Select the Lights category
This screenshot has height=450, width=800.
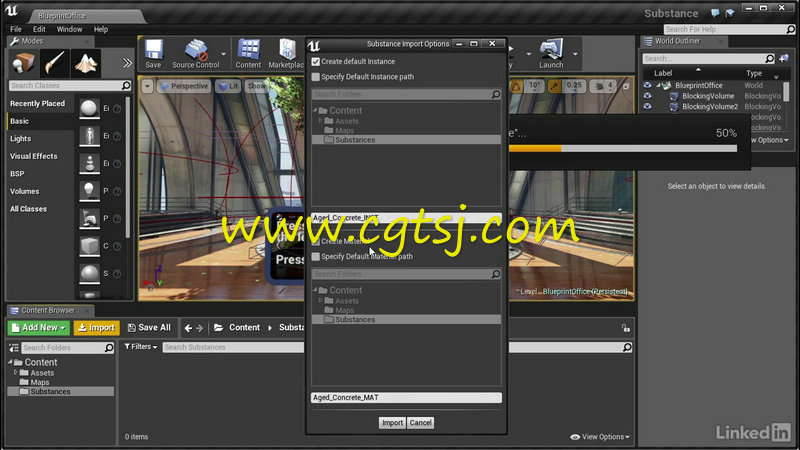[20, 138]
